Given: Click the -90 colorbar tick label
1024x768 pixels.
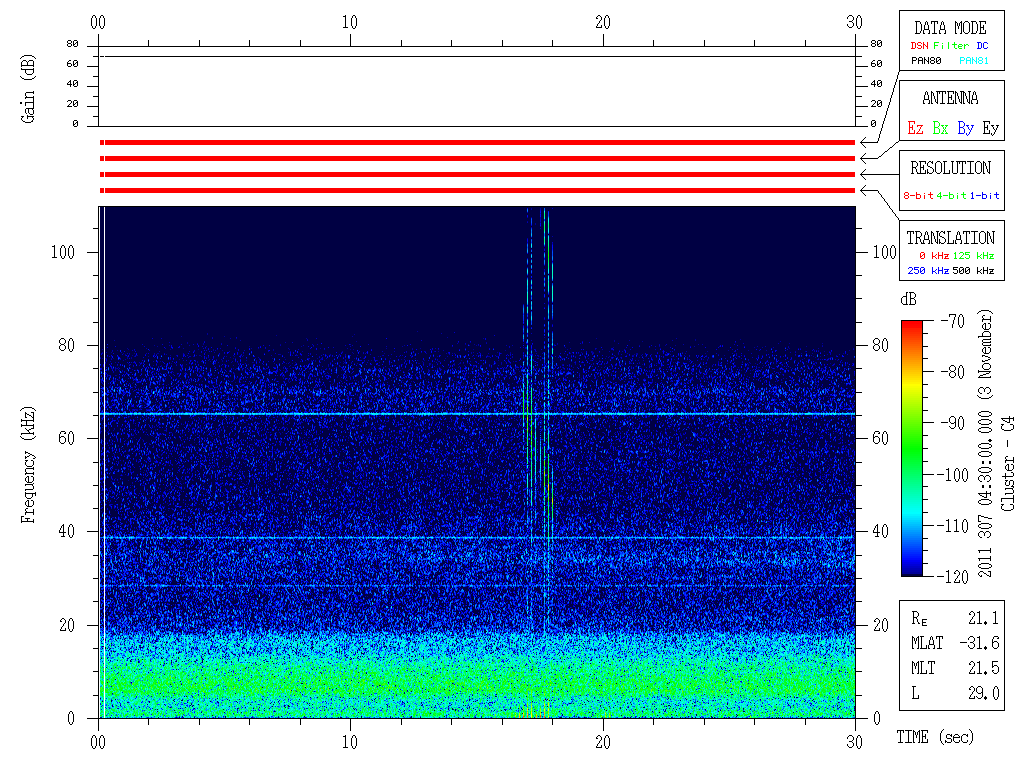Looking at the screenshot, I should pyautogui.click(x=953, y=423).
